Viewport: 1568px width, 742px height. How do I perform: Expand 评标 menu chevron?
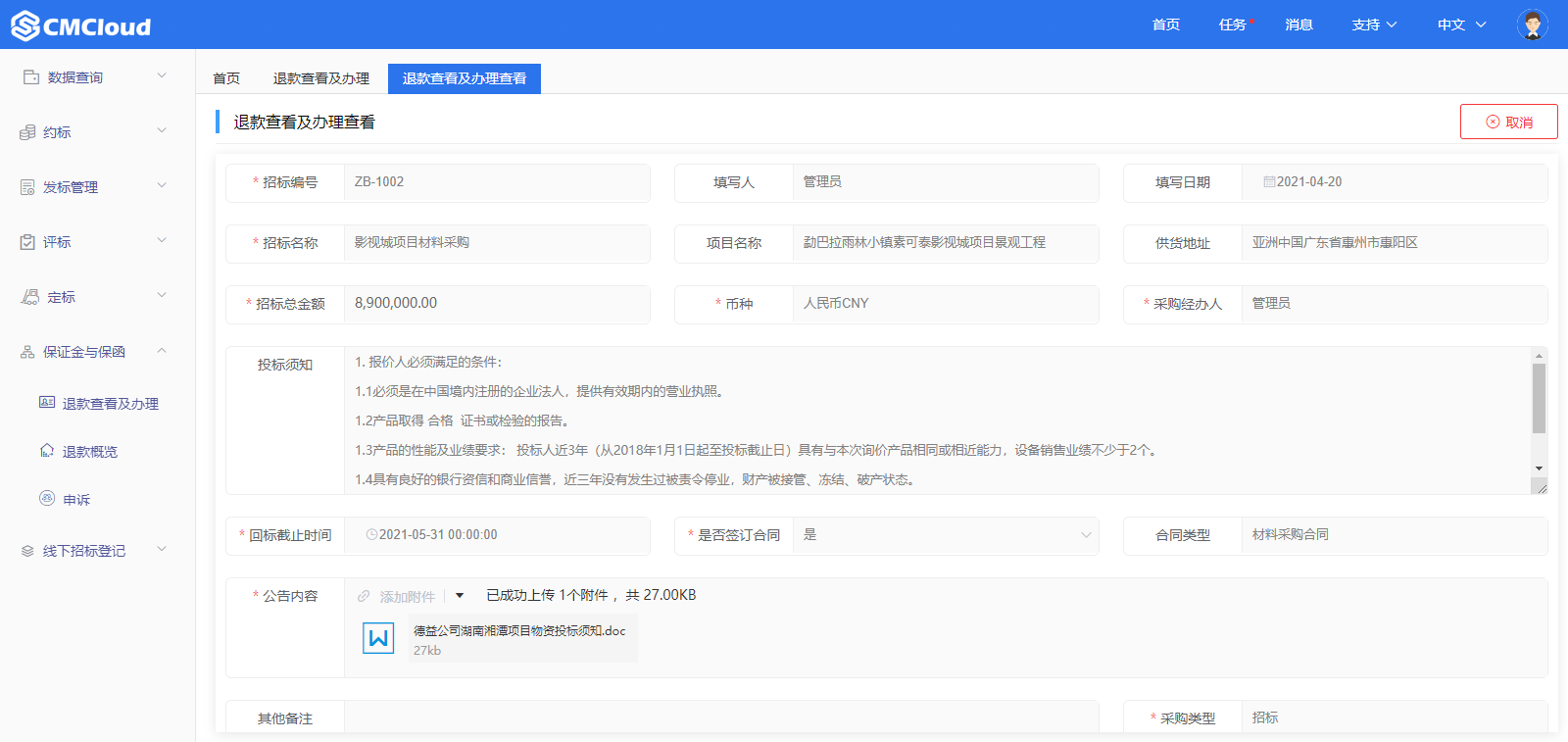click(x=162, y=240)
